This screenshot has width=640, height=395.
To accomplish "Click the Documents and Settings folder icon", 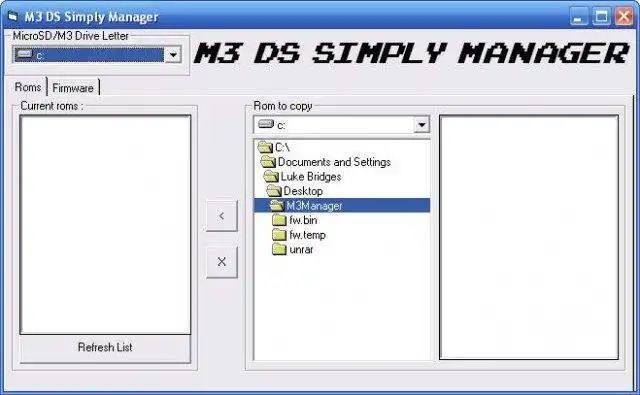I will tap(268, 162).
